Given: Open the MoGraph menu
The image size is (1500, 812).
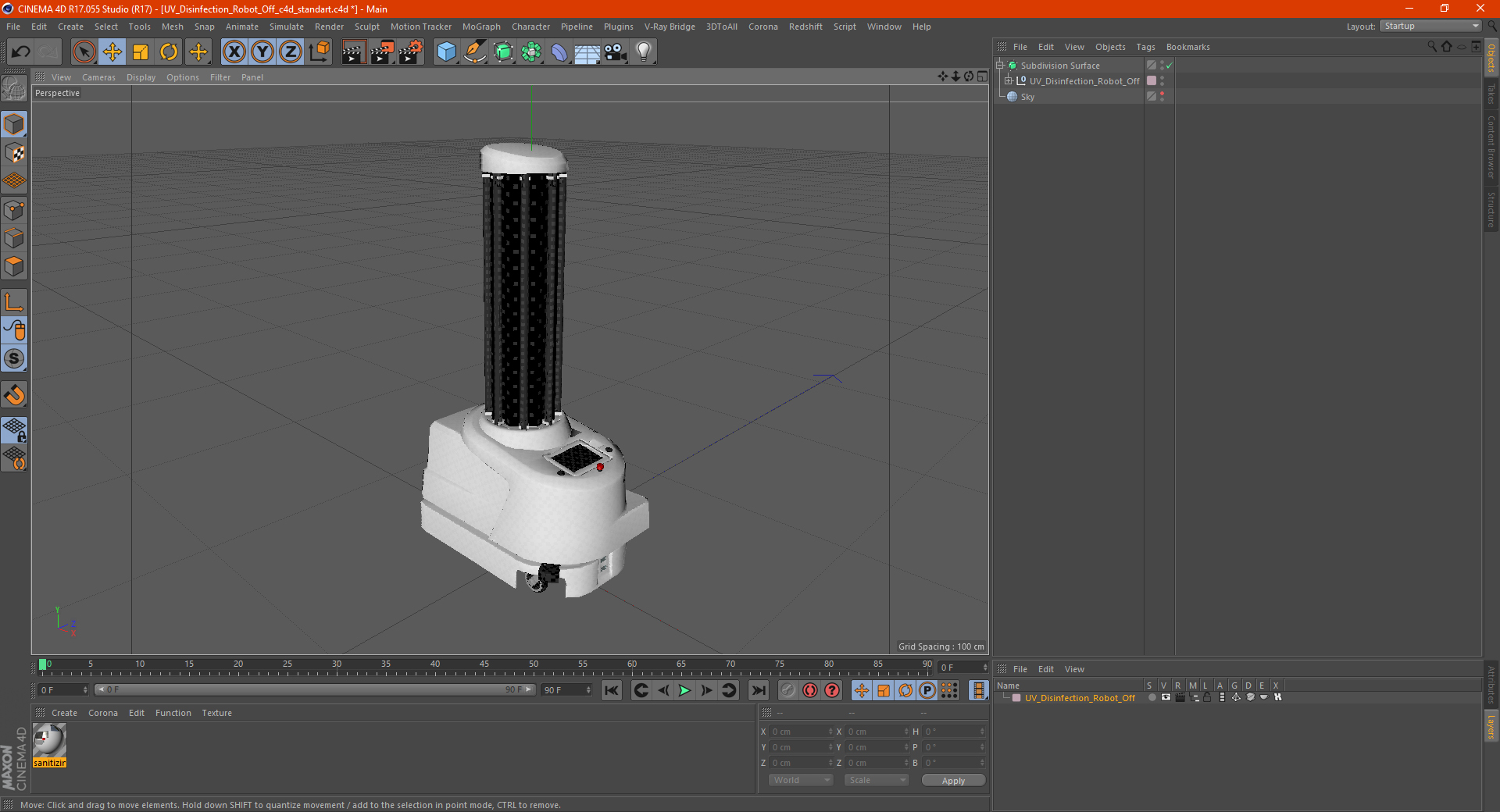Looking at the screenshot, I should tap(481, 27).
